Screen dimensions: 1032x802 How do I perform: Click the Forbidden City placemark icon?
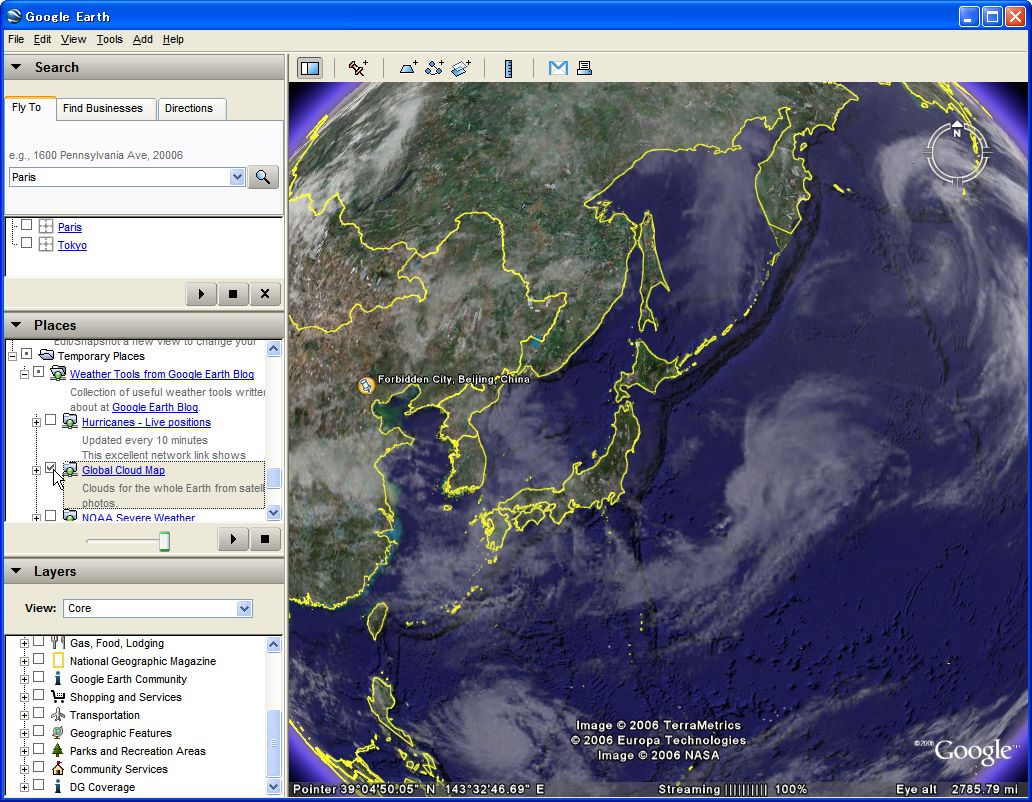366,386
